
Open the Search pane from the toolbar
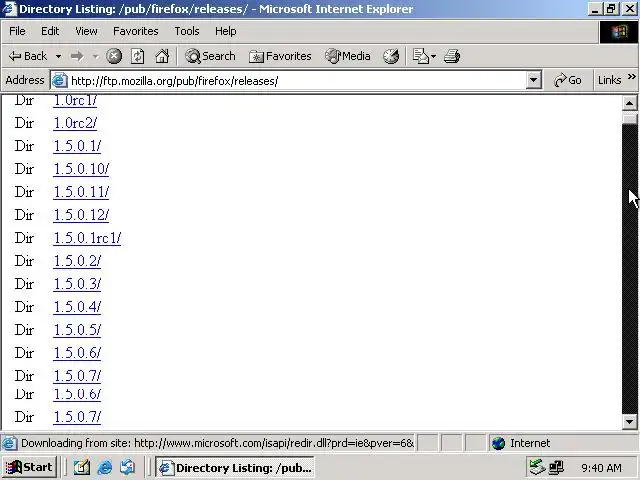point(210,56)
